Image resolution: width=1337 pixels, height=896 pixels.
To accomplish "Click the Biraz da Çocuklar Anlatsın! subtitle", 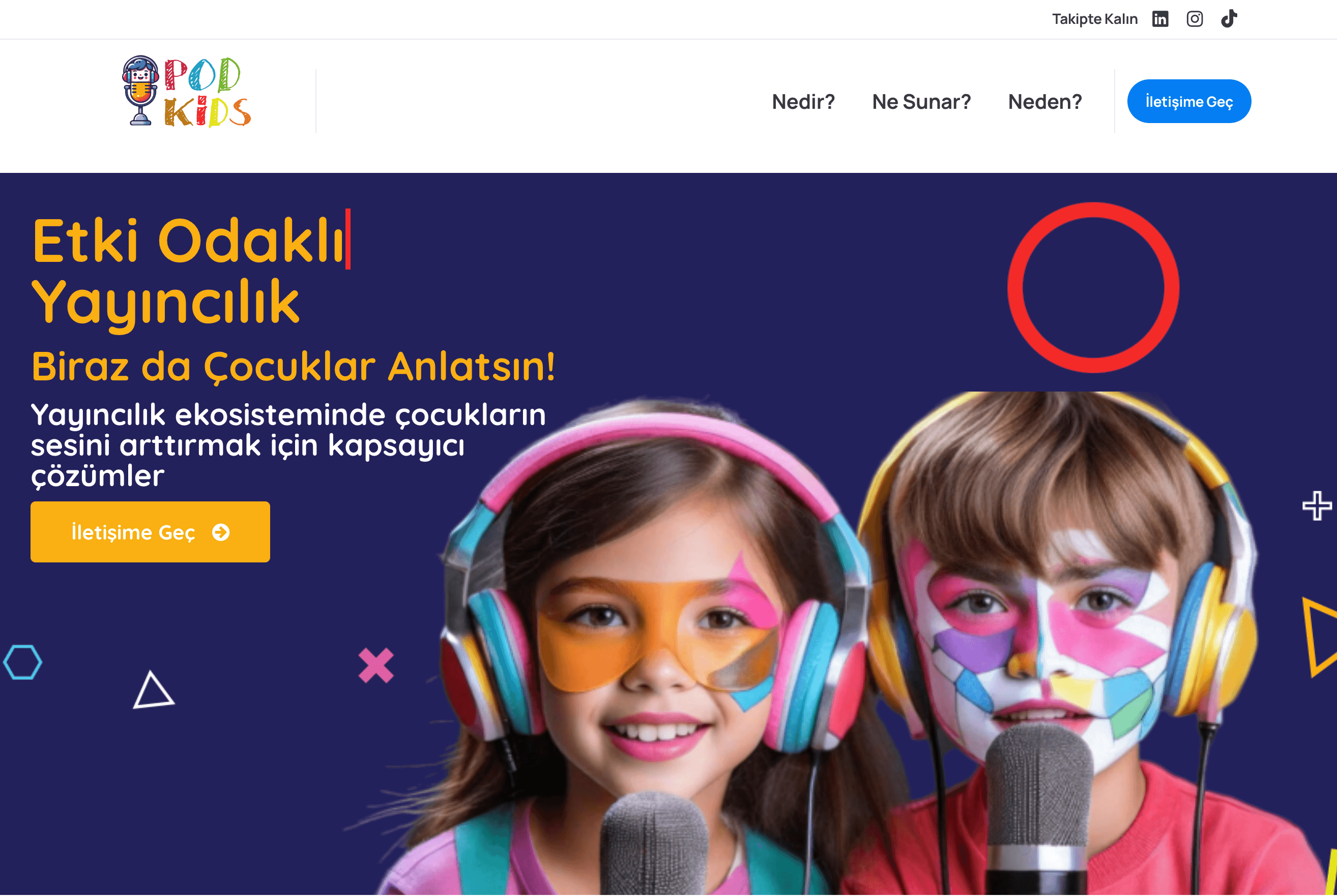I will (x=293, y=367).
